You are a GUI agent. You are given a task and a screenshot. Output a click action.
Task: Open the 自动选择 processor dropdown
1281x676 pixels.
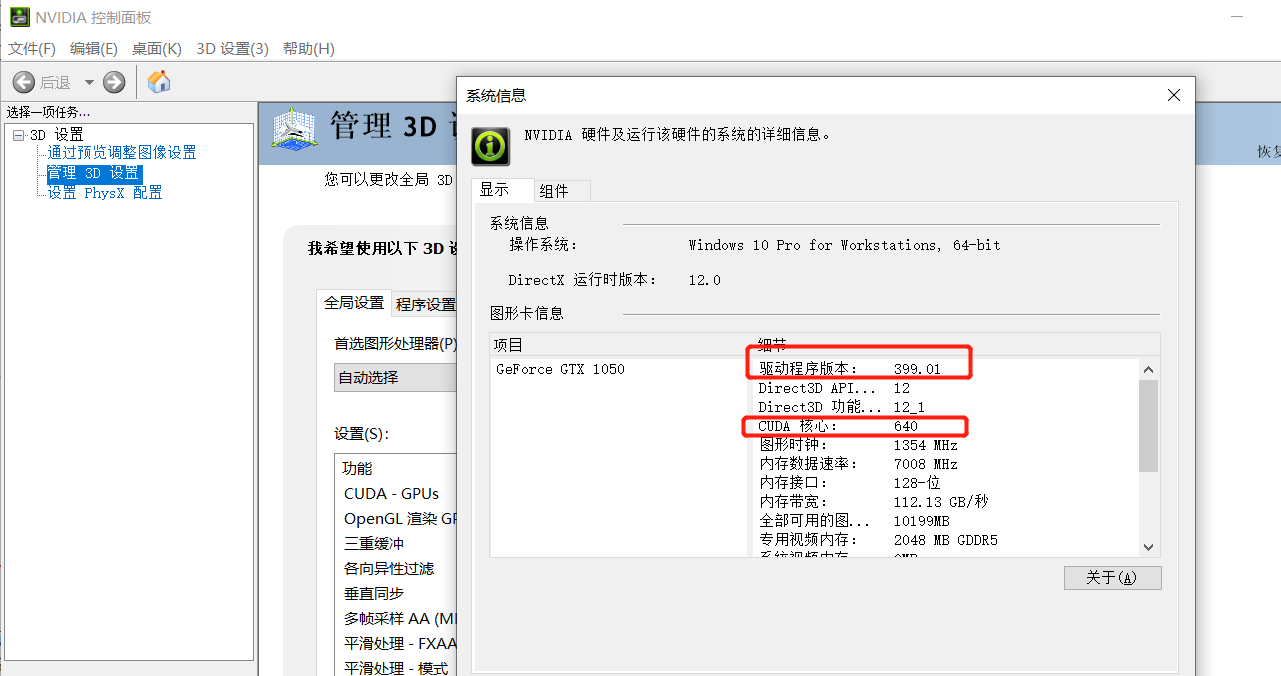click(395, 377)
